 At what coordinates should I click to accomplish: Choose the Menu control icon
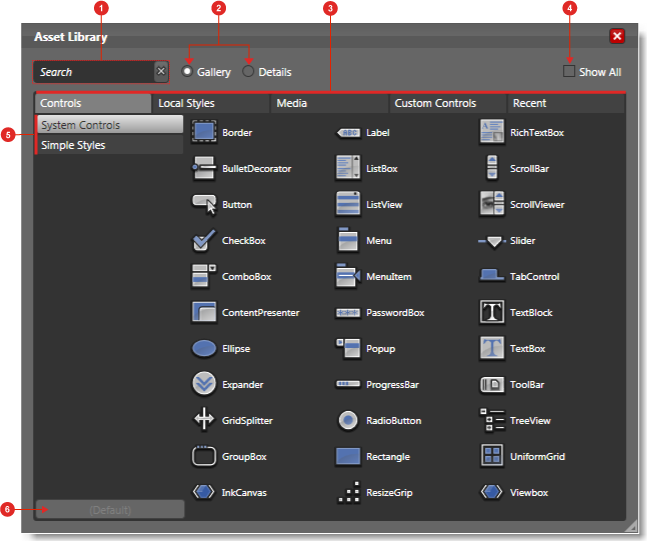pyautogui.click(x=347, y=240)
